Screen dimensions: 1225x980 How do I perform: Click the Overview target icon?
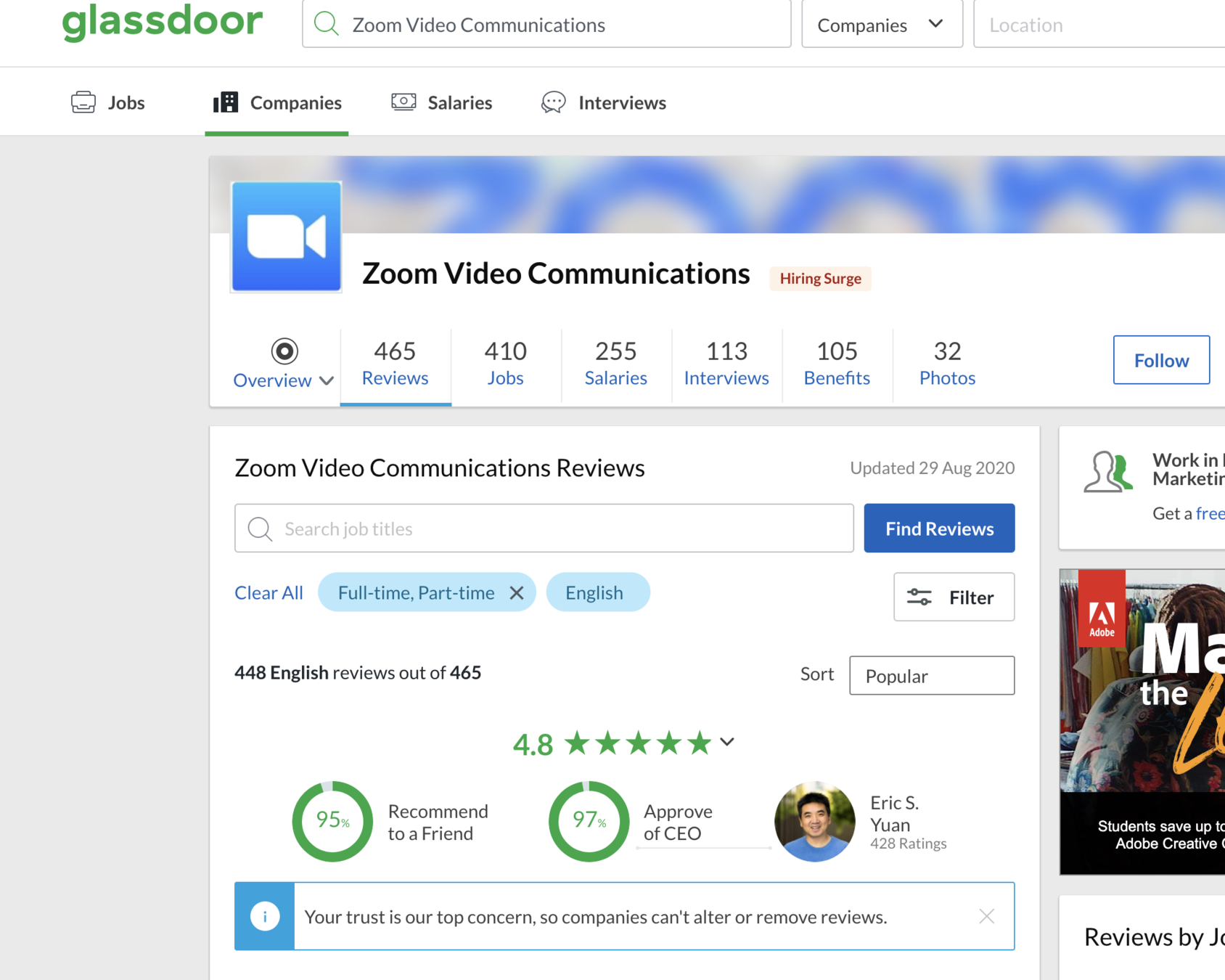[284, 351]
